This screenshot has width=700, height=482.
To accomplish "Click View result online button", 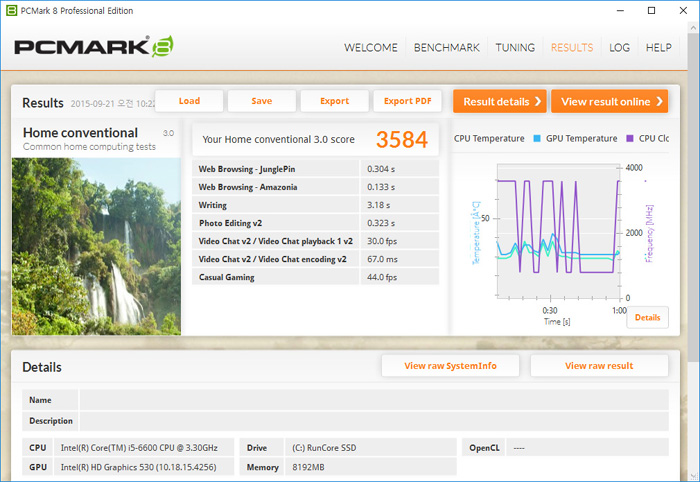I will pyautogui.click(x=609, y=101).
